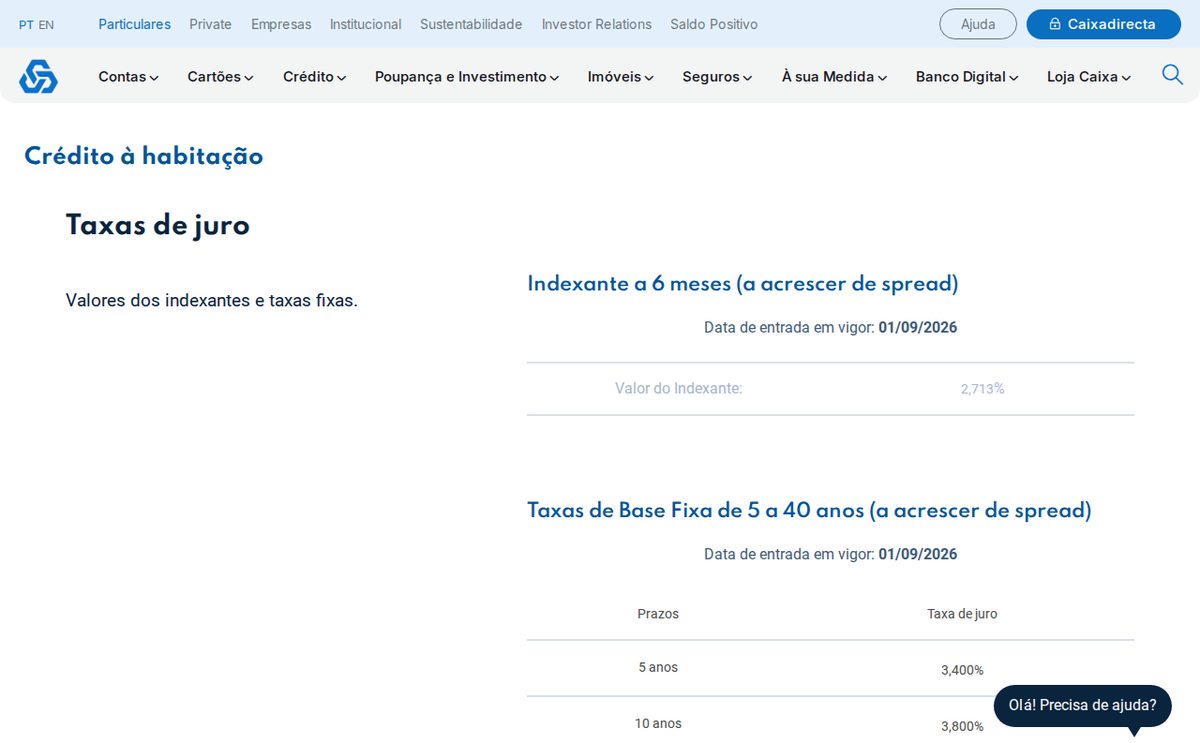Click the 3,400% rate value
The width and height of the screenshot is (1200, 743).
(962, 670)
